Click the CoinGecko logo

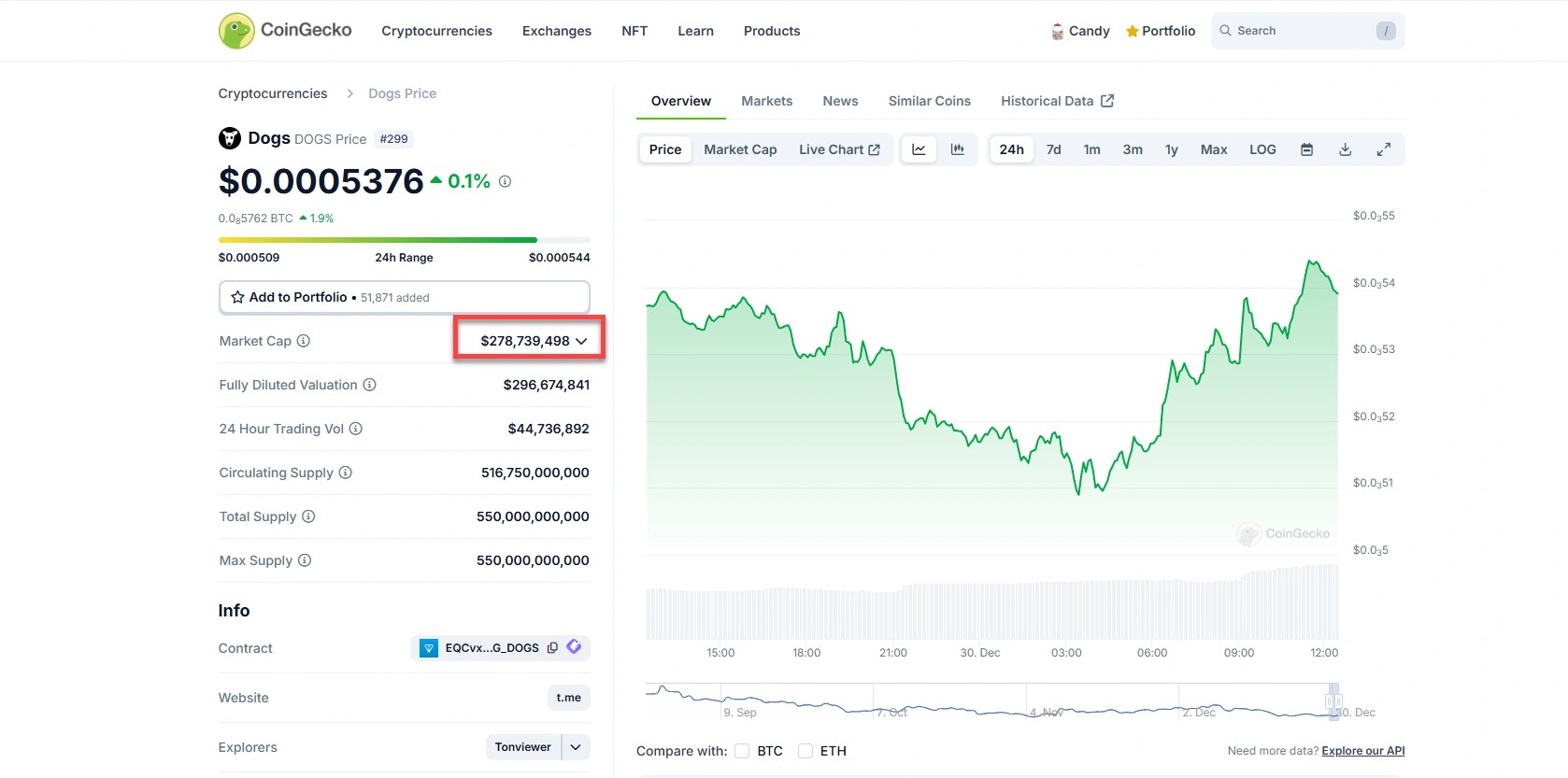click(x=285, y=31)
